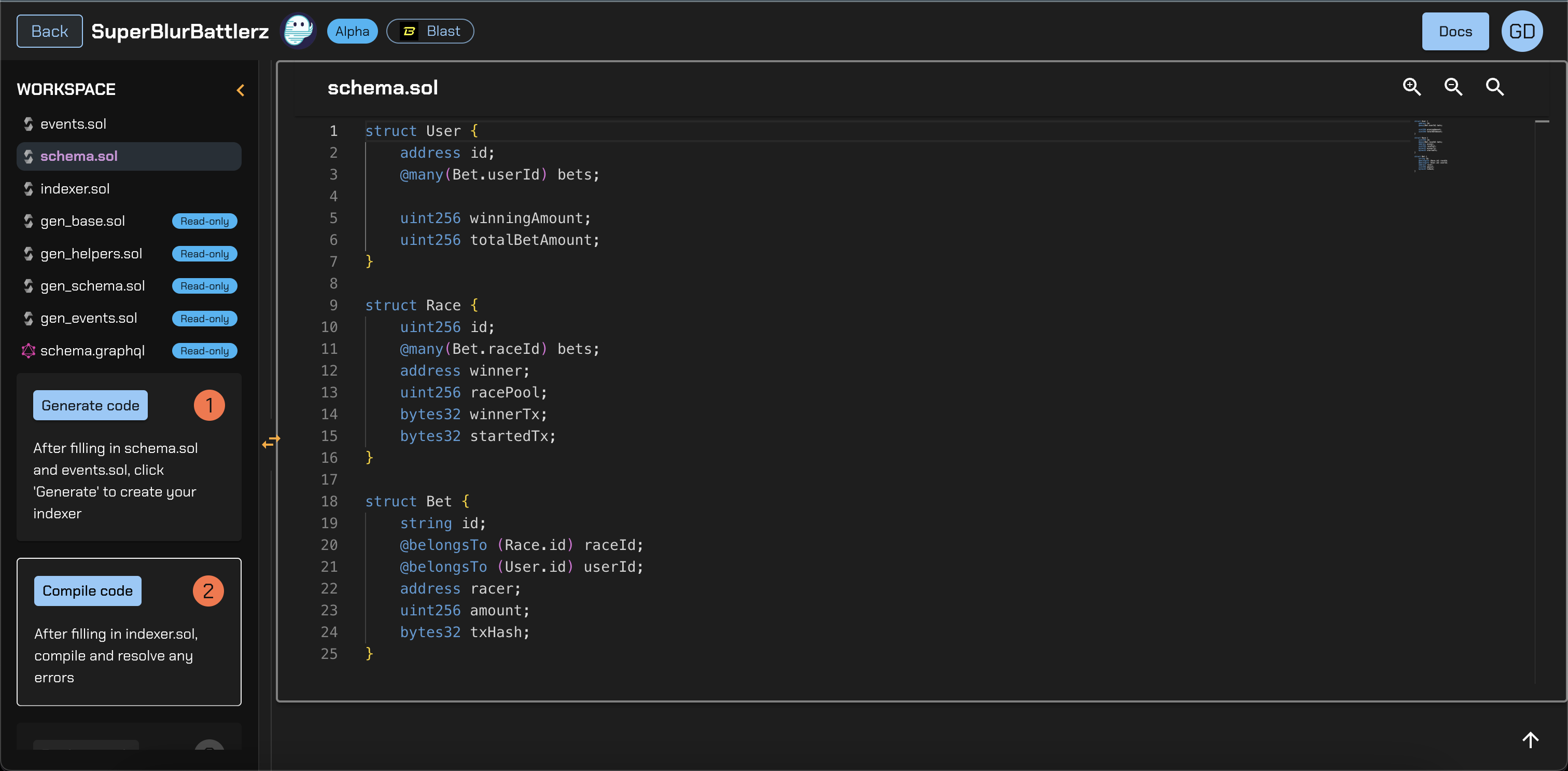Click the search magnifier icon in editor
Screen dimensions: 1568x771
tap(1494, 87)
